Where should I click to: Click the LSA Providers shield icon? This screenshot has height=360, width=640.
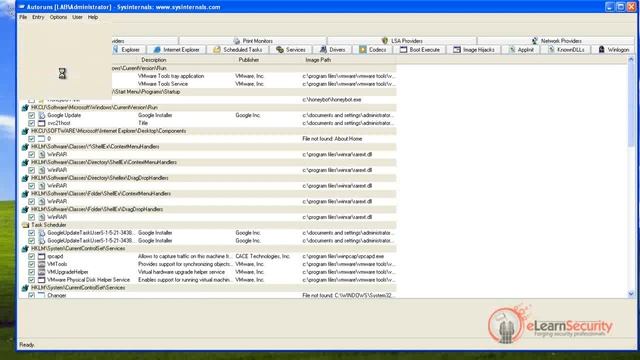[x=384, y=41]
